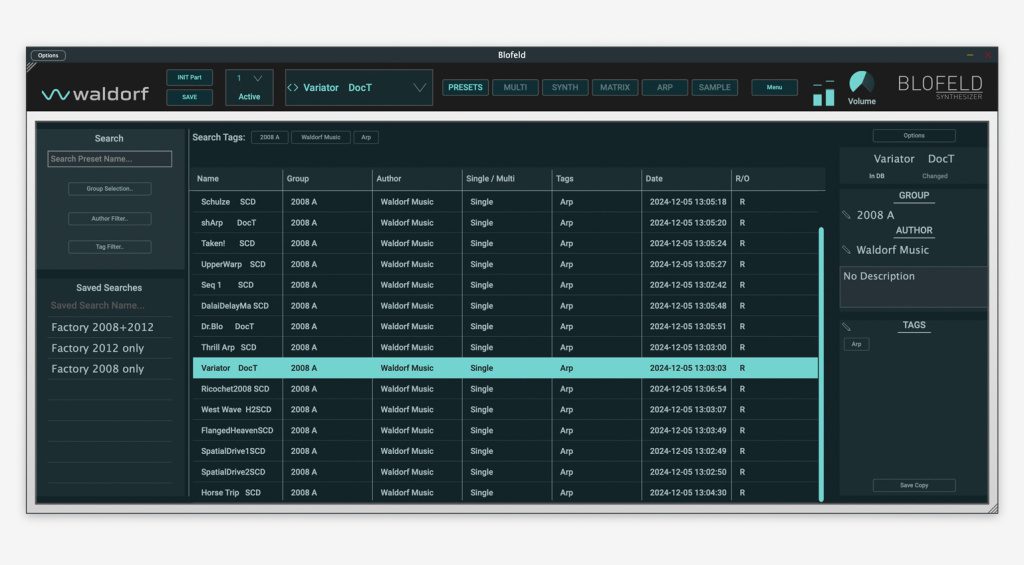
Task: Switch to the ARP tab
Action: click(x=665, y=88)
